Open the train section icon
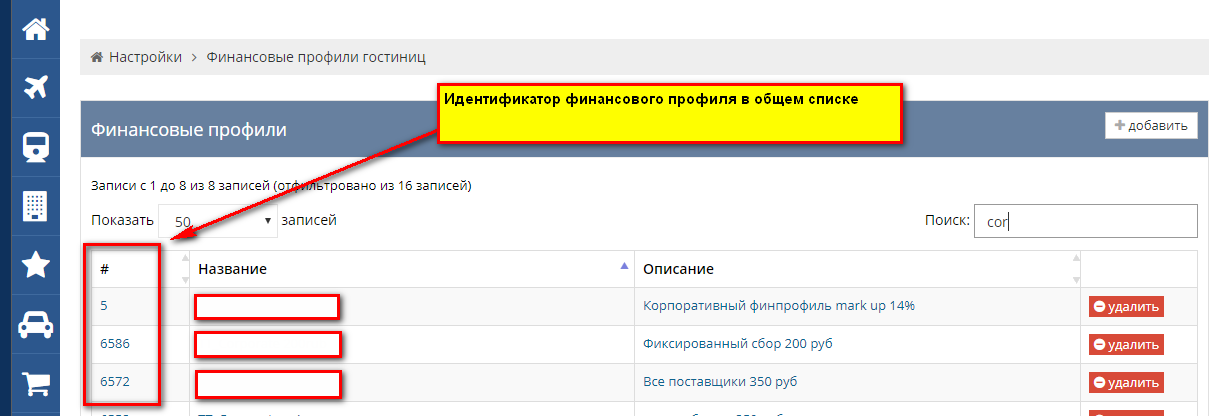 (36, 147)
